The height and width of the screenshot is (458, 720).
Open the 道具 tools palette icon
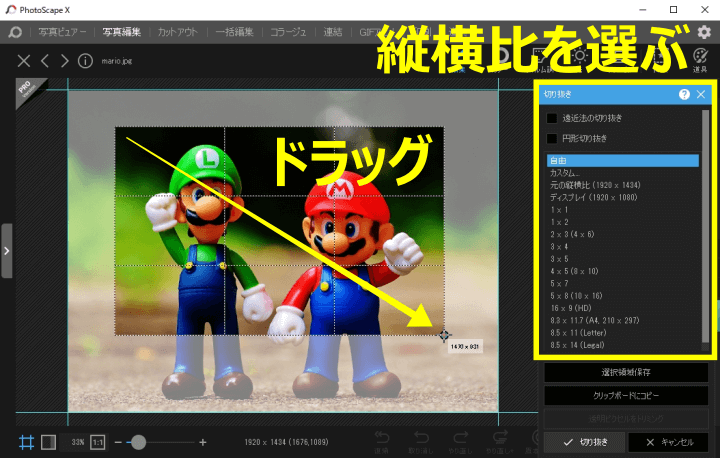coord(700,60)
